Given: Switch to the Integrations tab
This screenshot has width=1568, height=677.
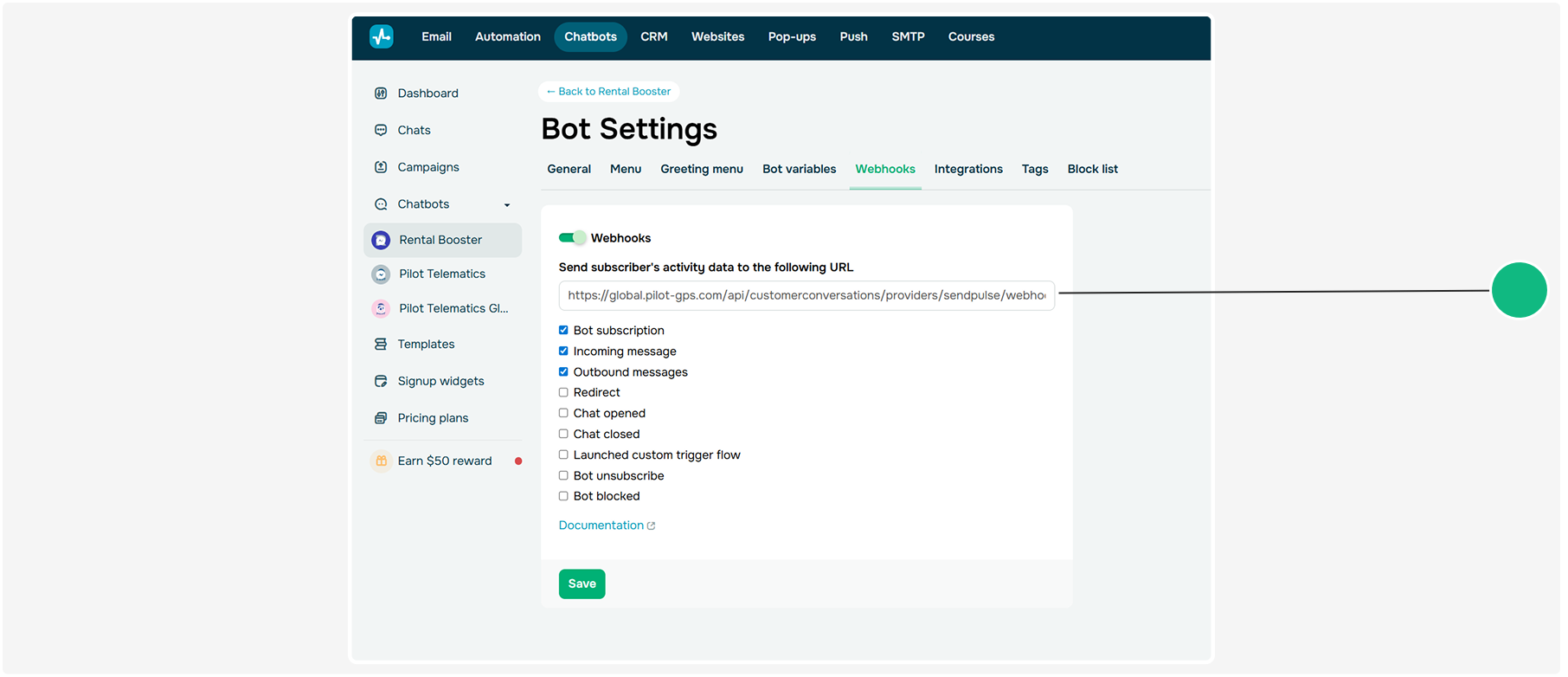Looking at the screenshot, I should [x=968, y=169].
